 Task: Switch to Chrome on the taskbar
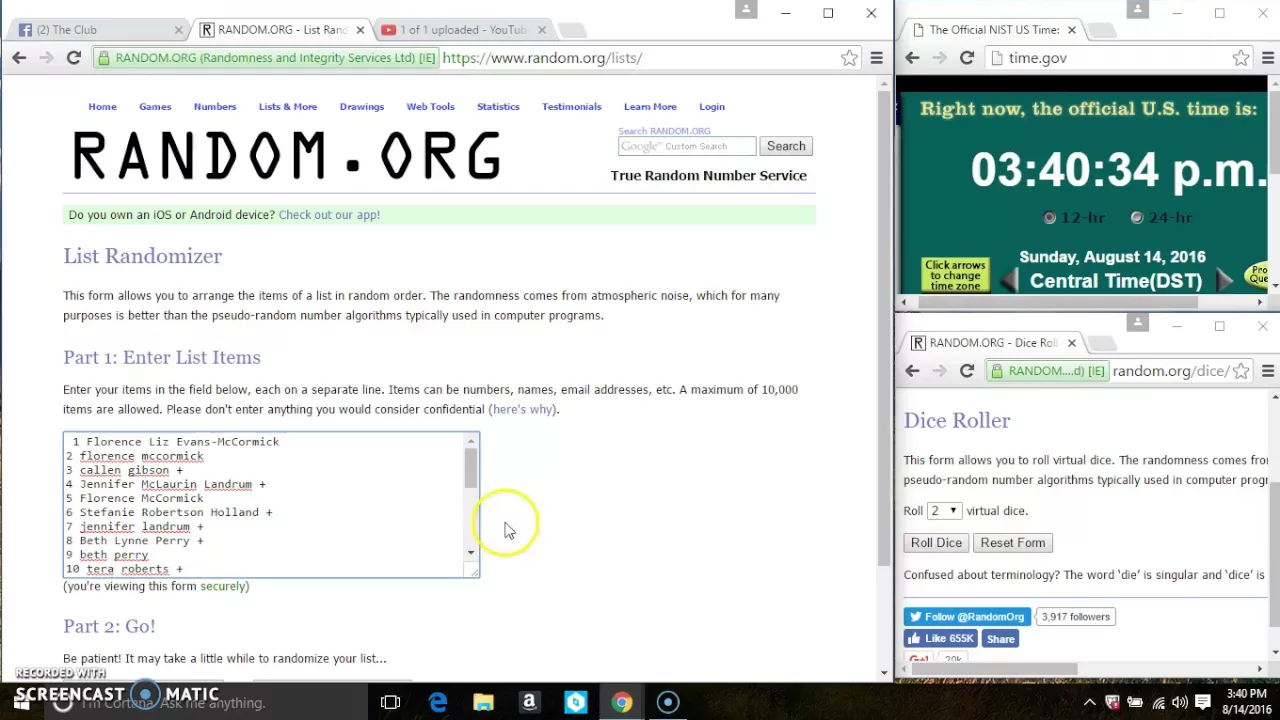(622, 702)
